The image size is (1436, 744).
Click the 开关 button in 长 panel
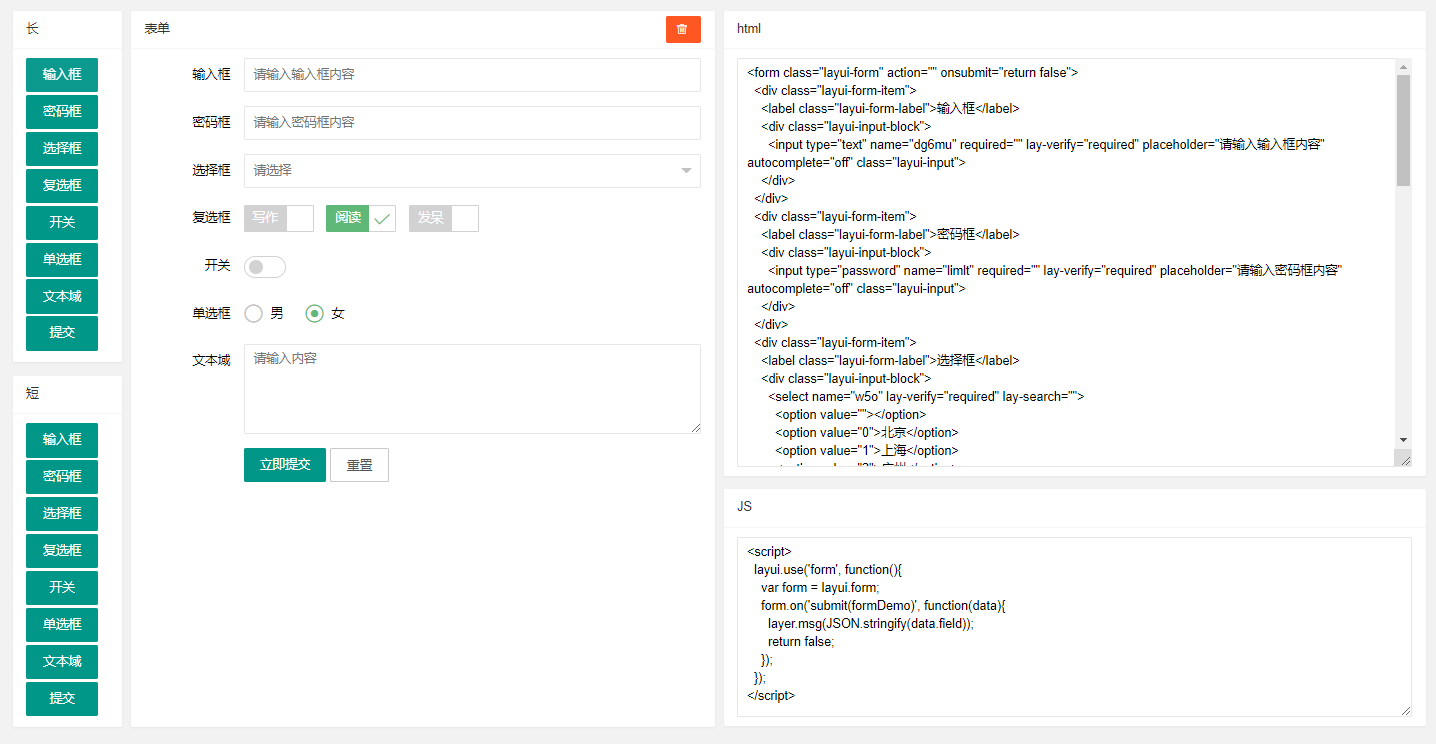(x=62, y=222)
